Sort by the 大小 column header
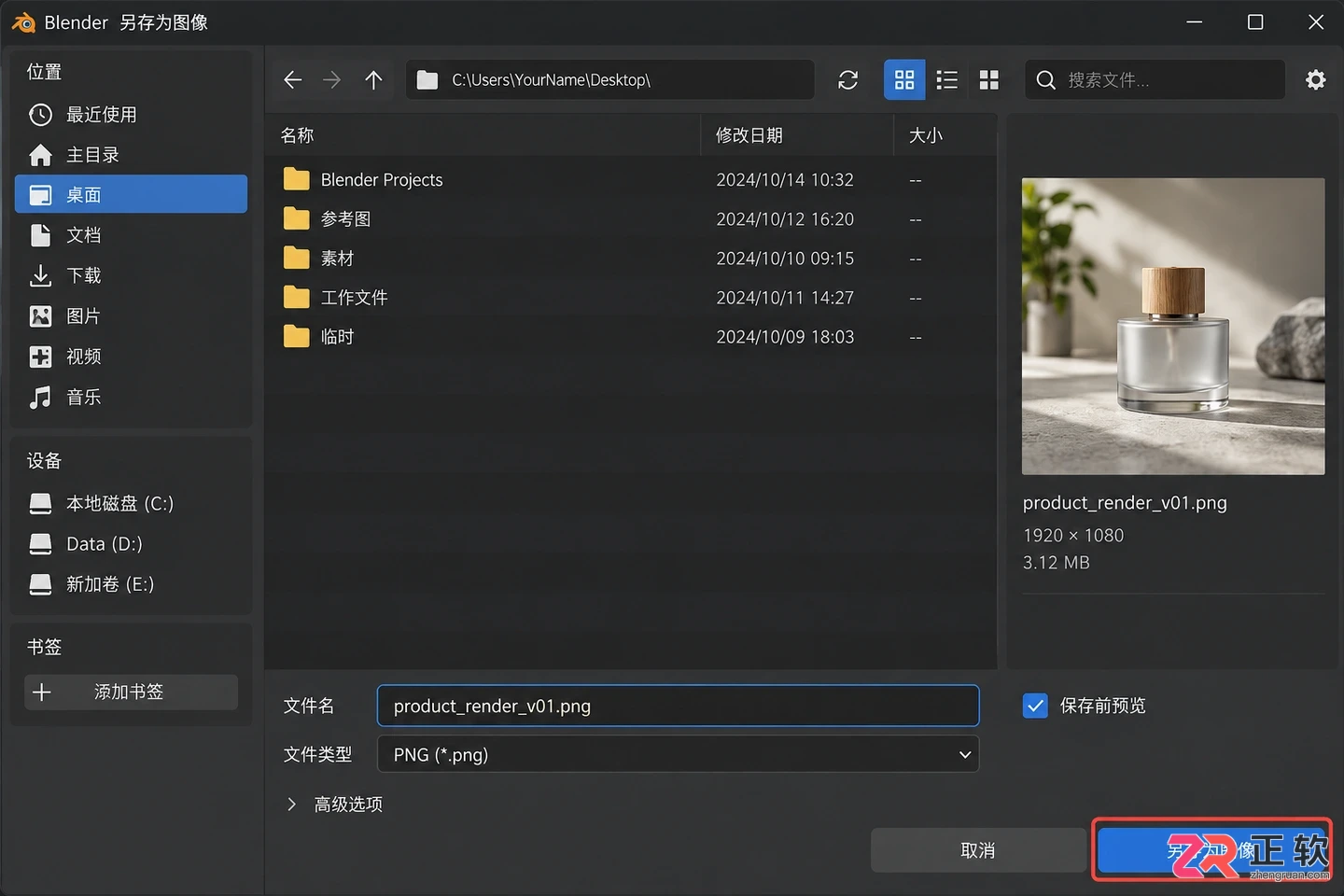Screen dimensions: 1344x896 [x=945, y=135]
